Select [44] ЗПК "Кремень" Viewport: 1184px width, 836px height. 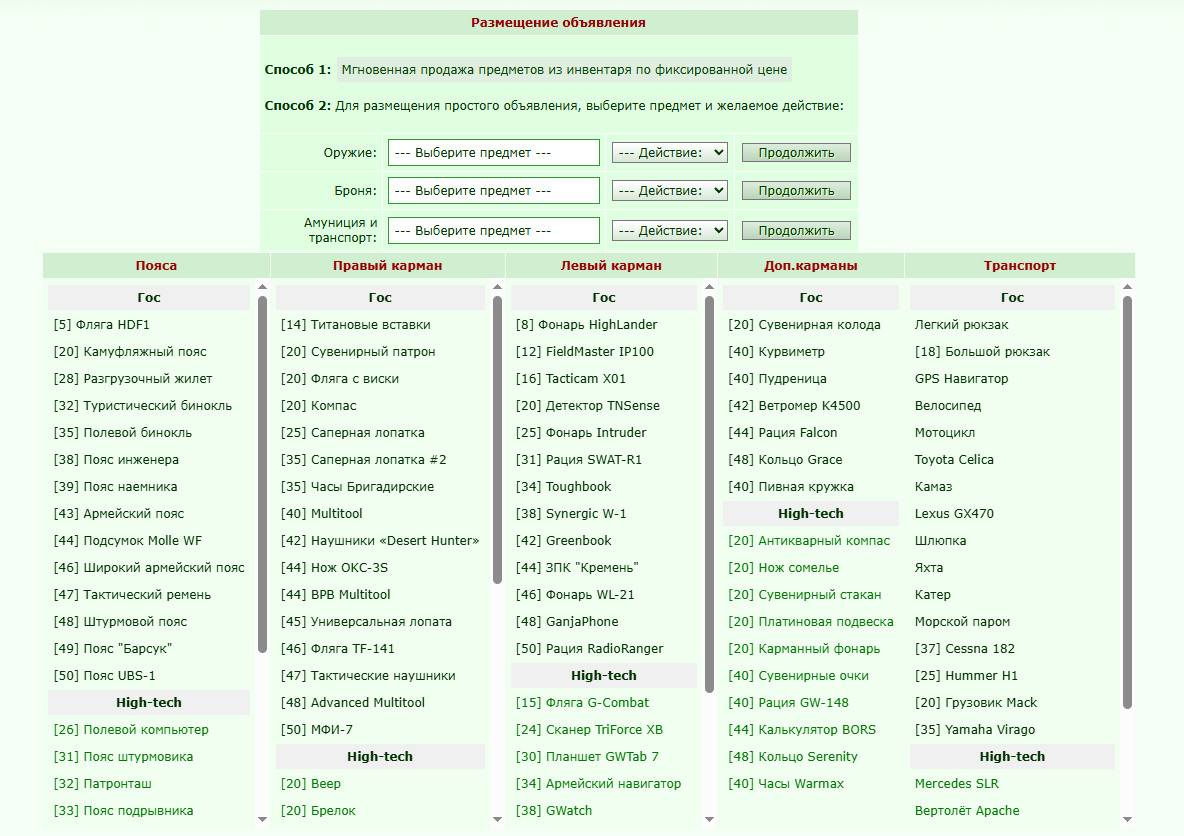[577, 568]
